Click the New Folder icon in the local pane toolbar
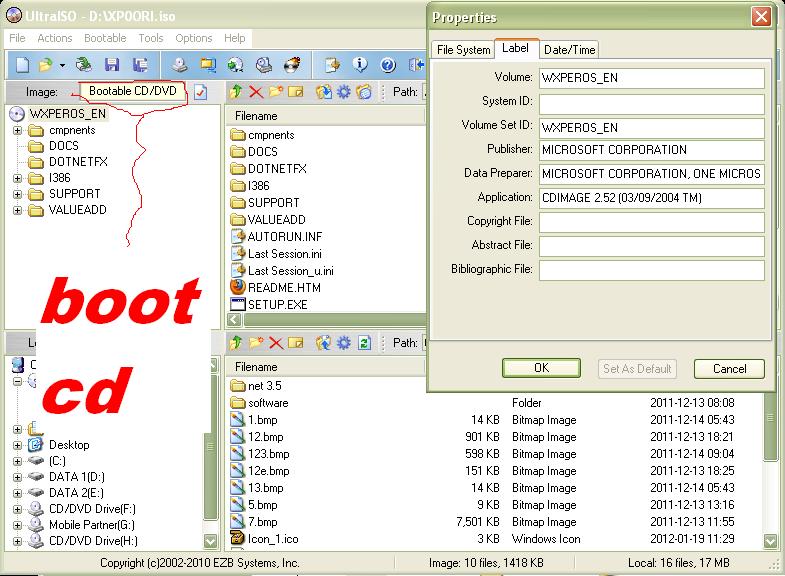This screenshot has width=785, height=576. point(256,343)
